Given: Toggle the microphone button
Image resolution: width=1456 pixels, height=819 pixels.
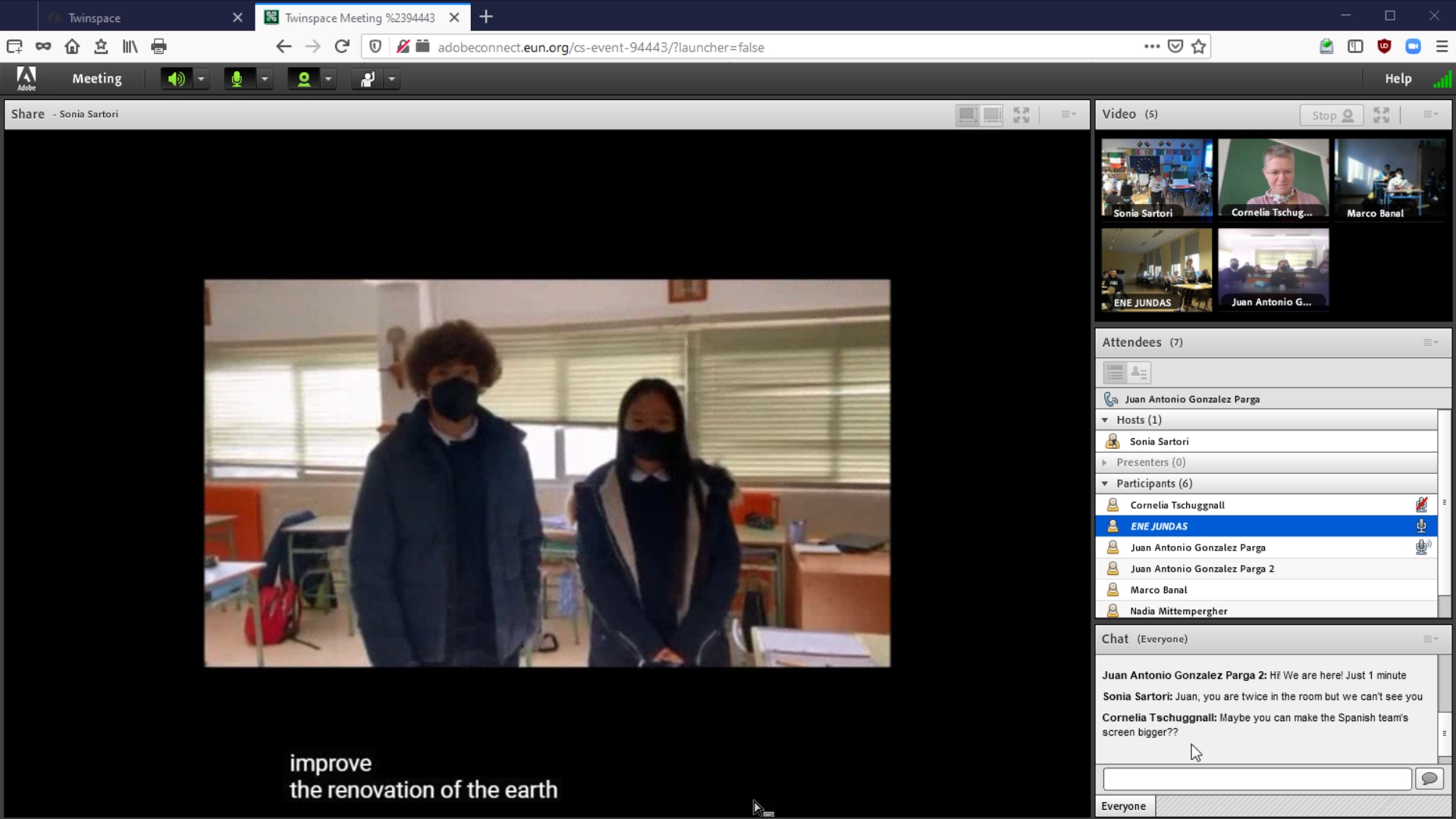Looking at the screenshot, I should coord(237,79).
